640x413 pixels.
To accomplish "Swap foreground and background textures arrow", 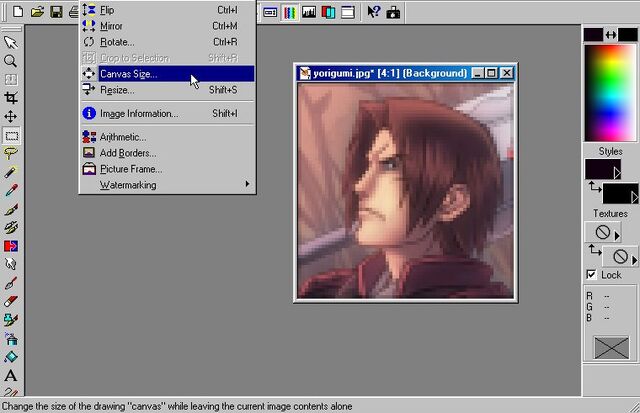I will point(595,250).
